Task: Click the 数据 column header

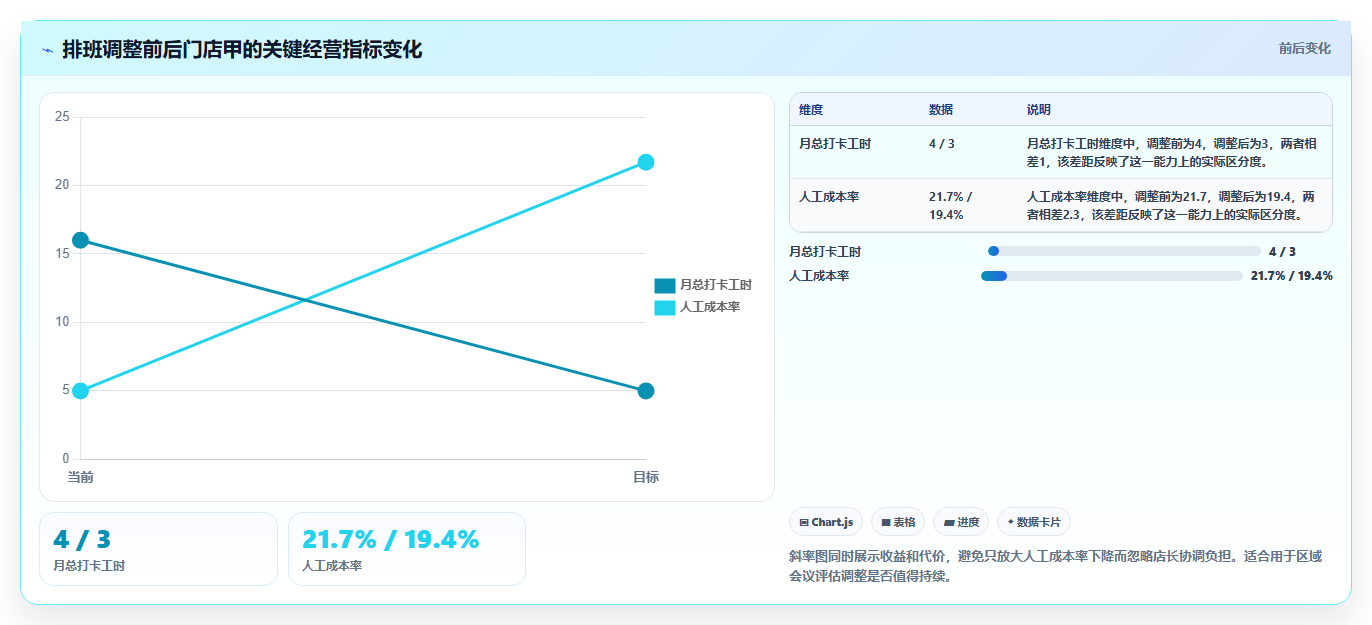Action: click(941, 110)
